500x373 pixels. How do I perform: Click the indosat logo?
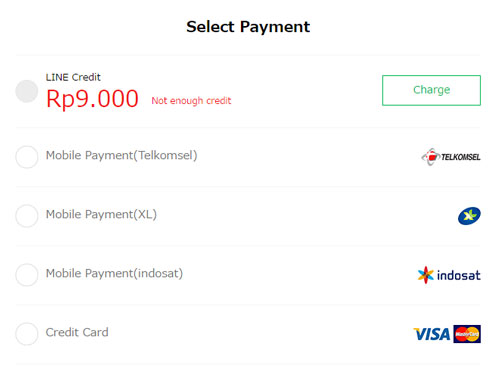tap(449, 275)
